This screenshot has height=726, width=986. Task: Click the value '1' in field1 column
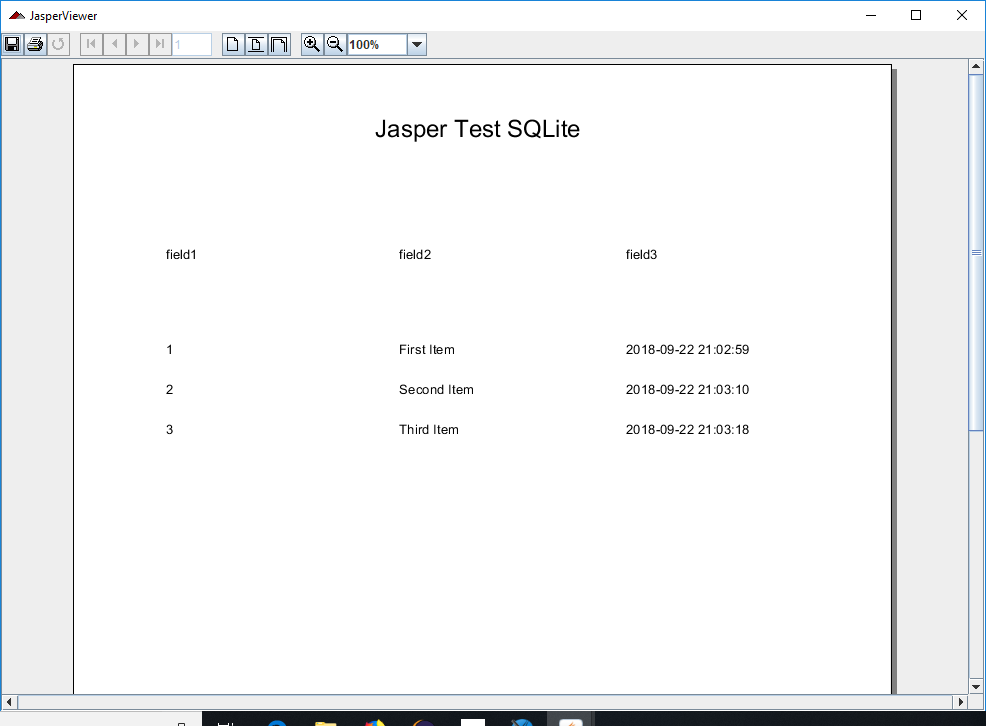[169, 349]
